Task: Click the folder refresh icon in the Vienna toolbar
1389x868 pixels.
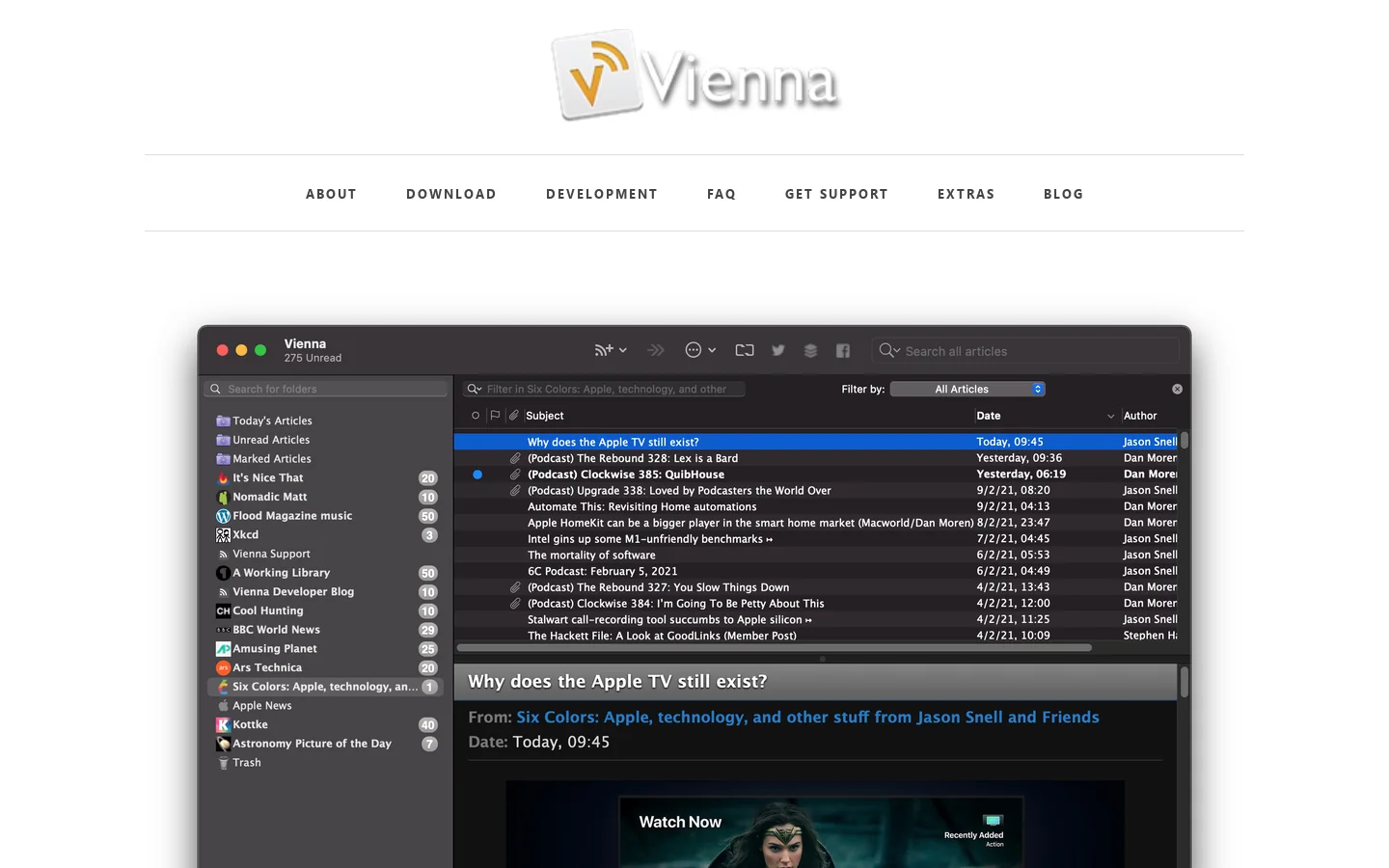Action: pos(745,350)
